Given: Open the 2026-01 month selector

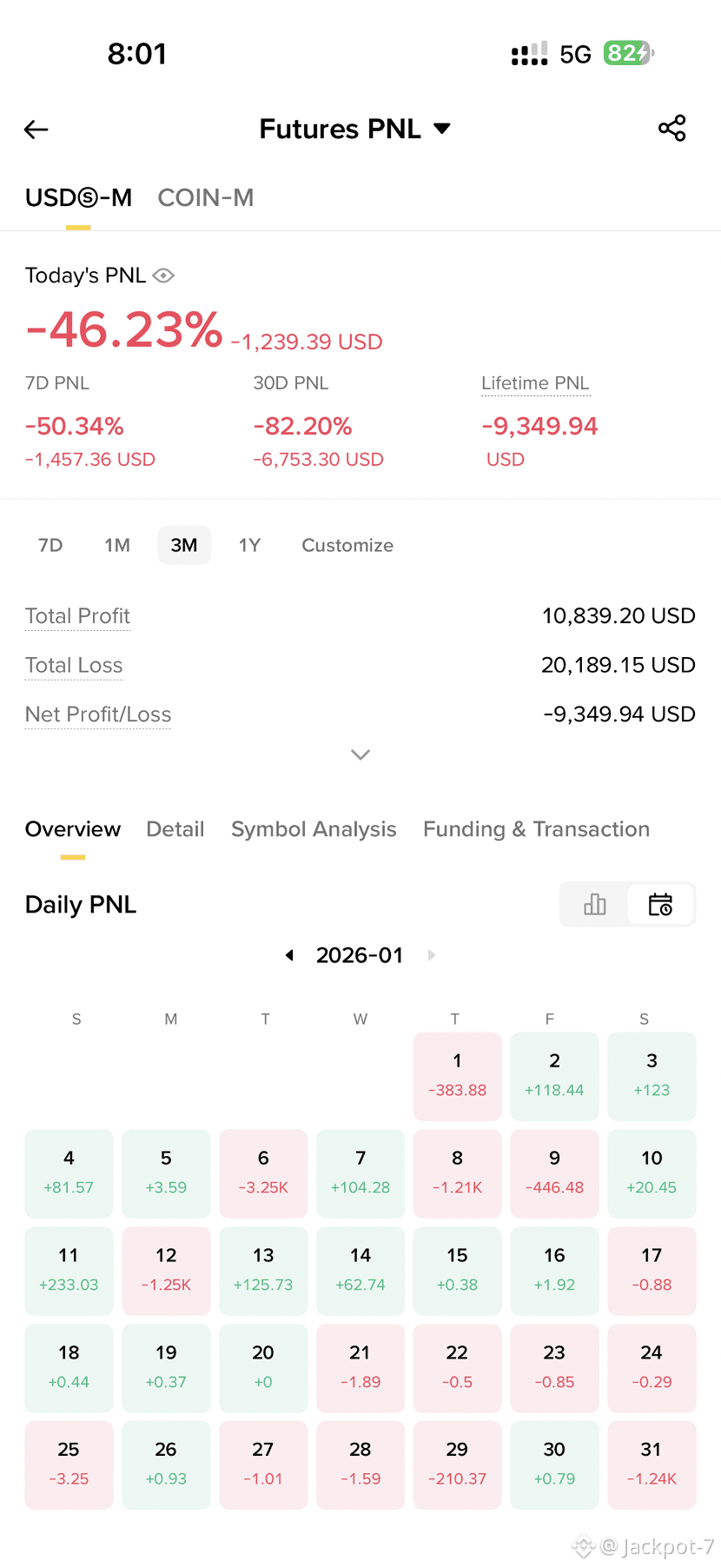Looking at the screenshot, I should [x=360, y=955].
